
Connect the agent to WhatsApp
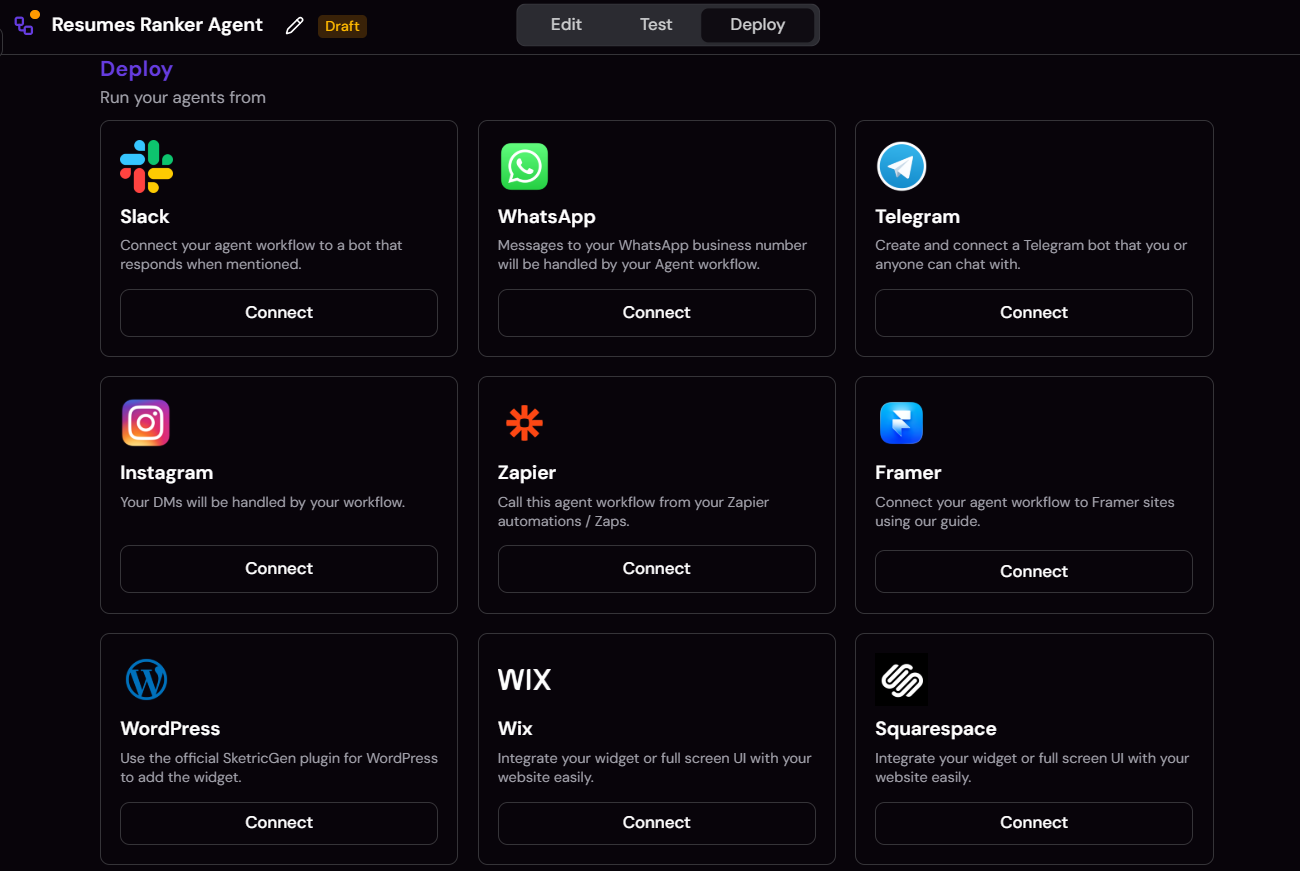click(x=657, y=313)
